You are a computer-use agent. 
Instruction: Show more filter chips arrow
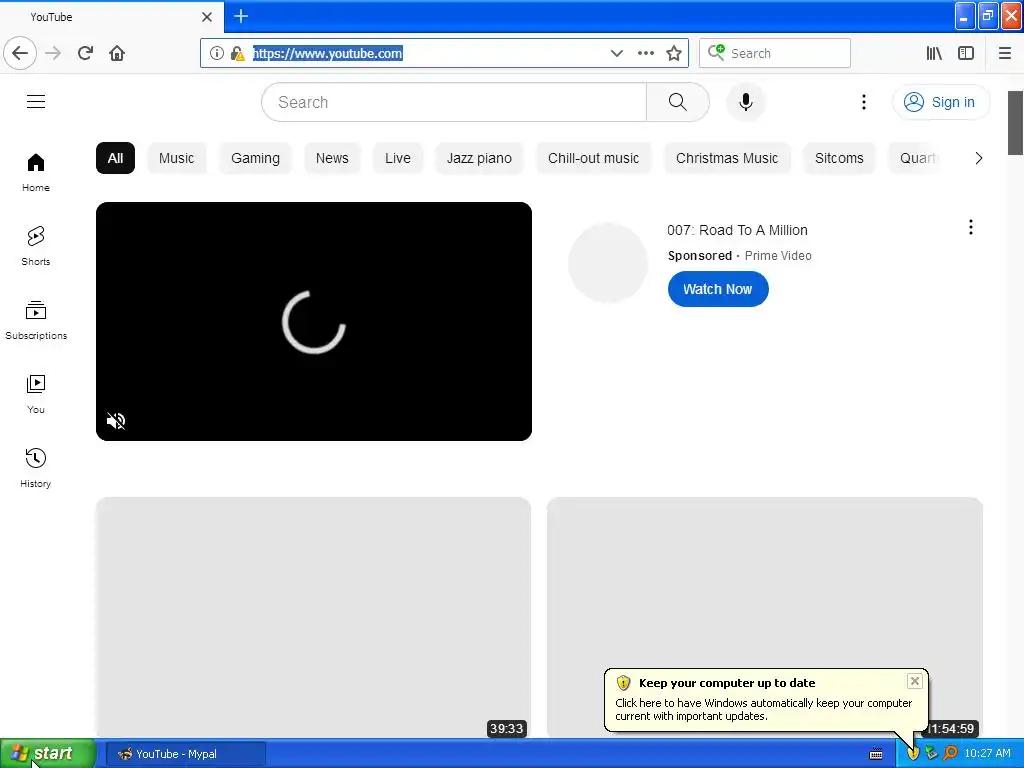point(978,158)
